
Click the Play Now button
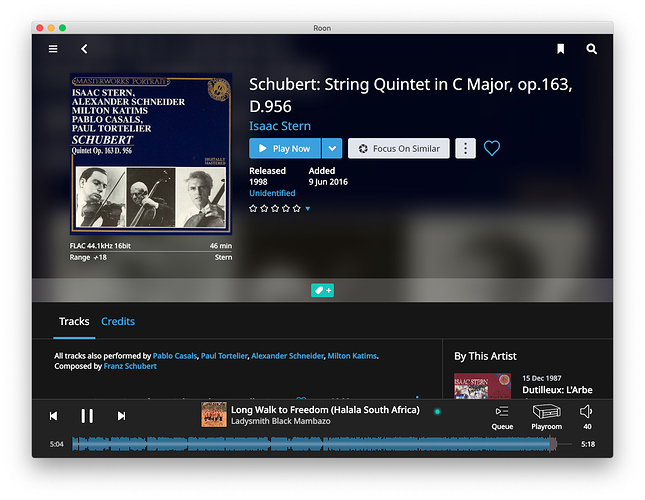tap(285, 148)
